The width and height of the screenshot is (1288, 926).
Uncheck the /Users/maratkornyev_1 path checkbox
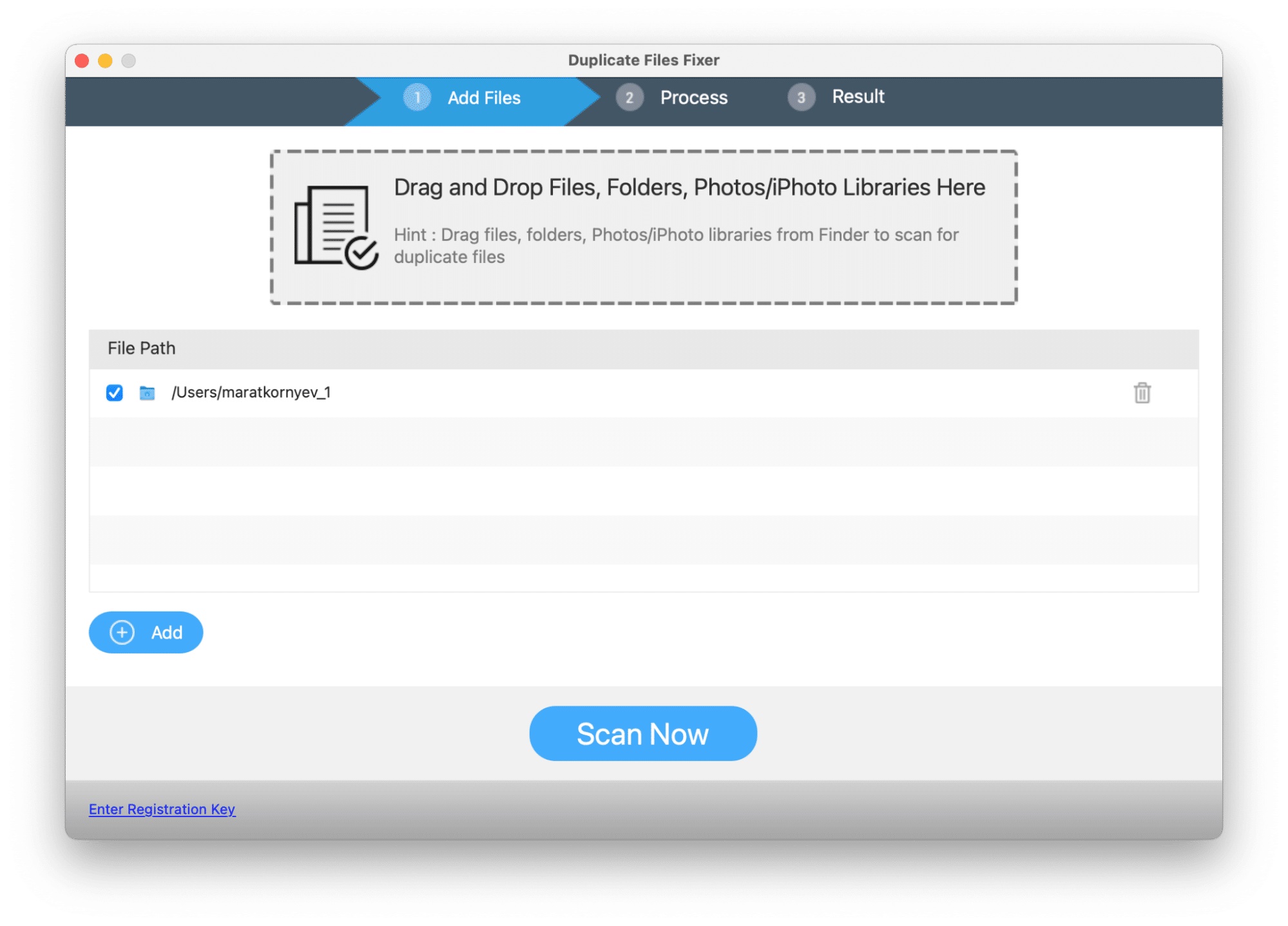tap(115, 392)
